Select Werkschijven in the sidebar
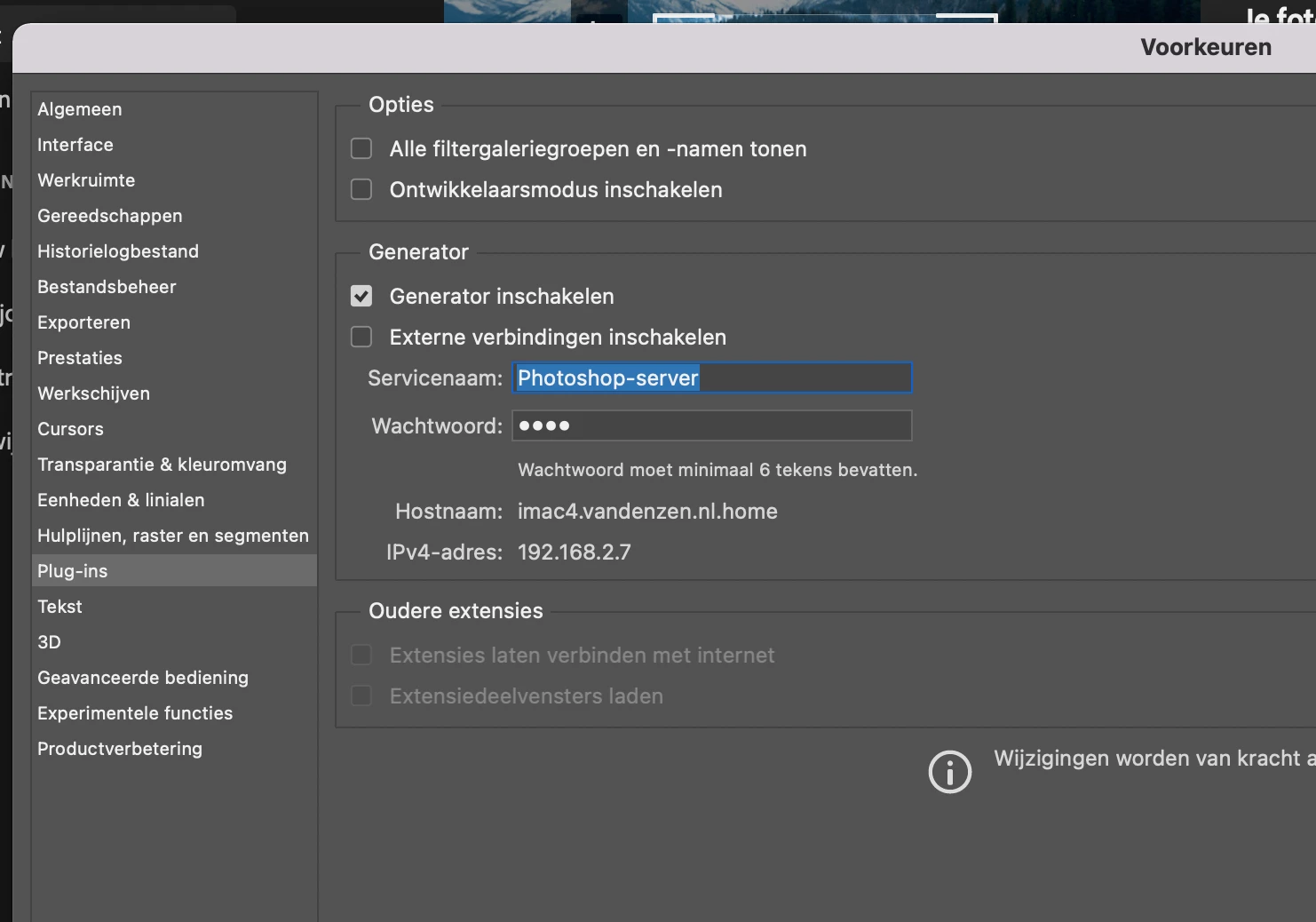This screenshot has height=922, width=1316. tap(174, 393)
